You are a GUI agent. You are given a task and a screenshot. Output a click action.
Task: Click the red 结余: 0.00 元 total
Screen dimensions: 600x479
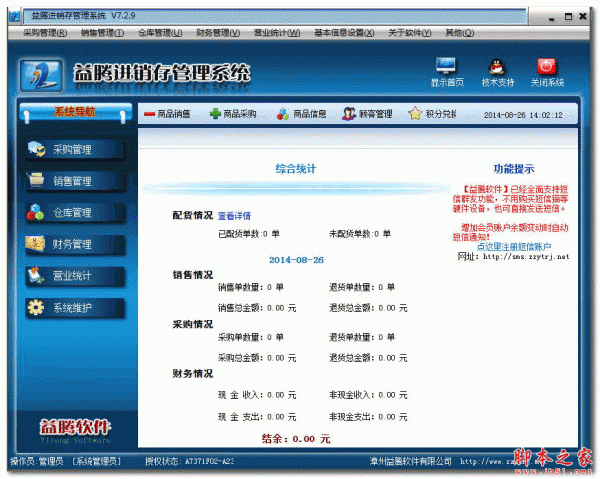coord(296,439)
